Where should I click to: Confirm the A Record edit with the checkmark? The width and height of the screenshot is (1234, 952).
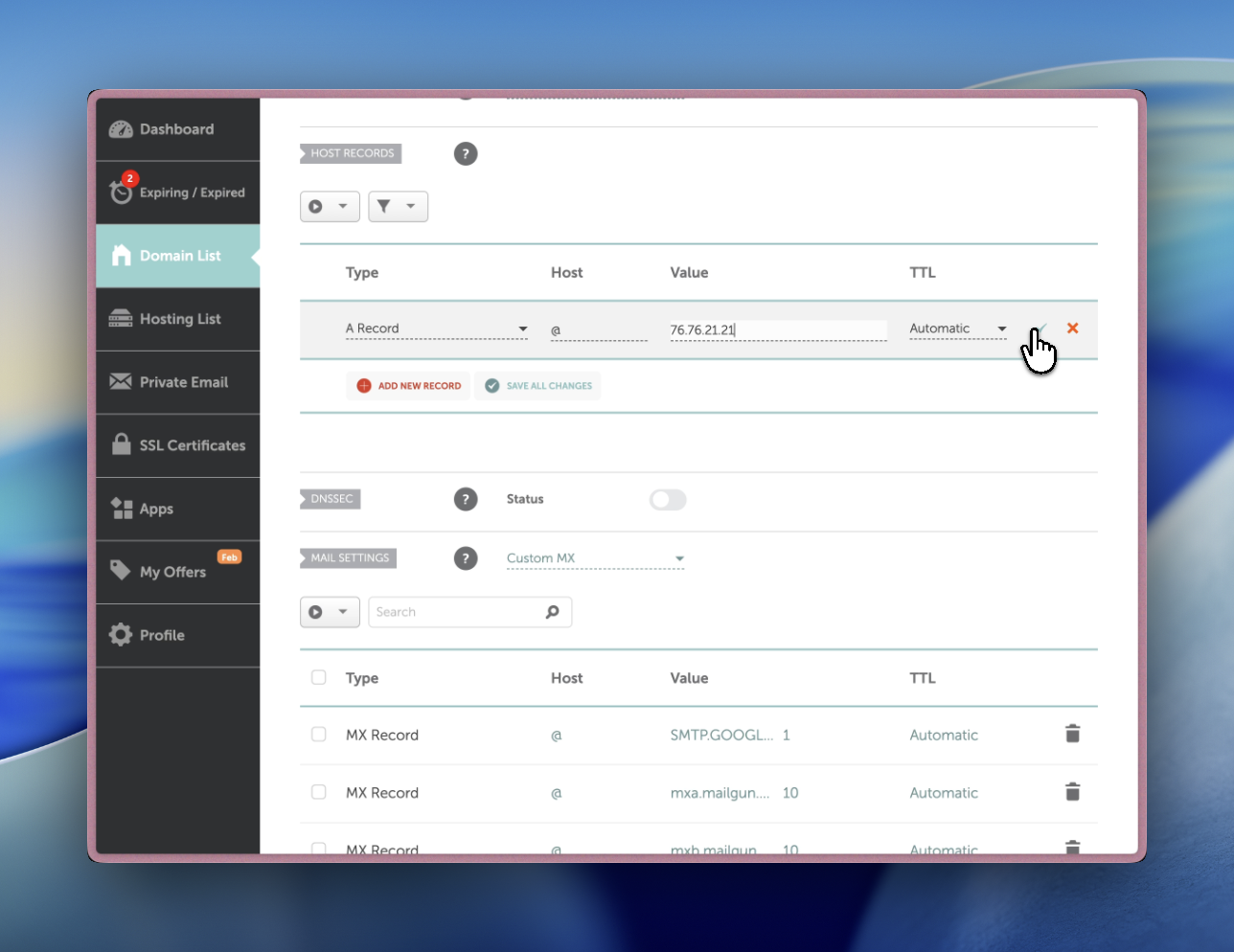(1041, 329)
